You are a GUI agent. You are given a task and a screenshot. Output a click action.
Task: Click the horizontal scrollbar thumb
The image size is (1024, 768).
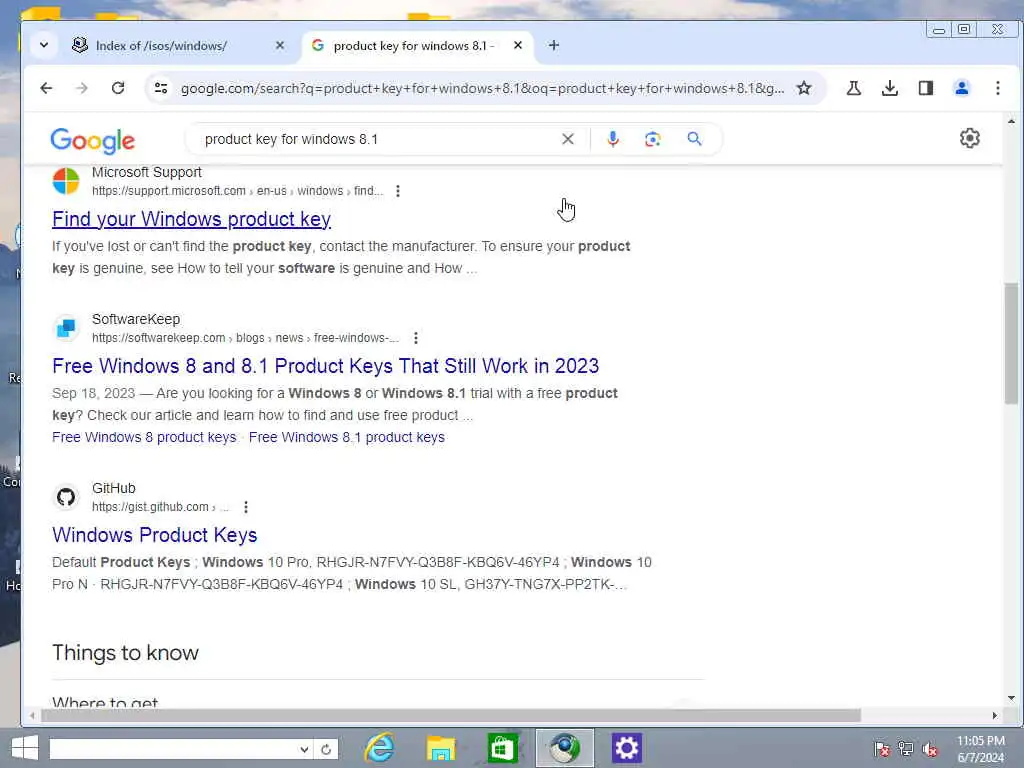point(451,716)
